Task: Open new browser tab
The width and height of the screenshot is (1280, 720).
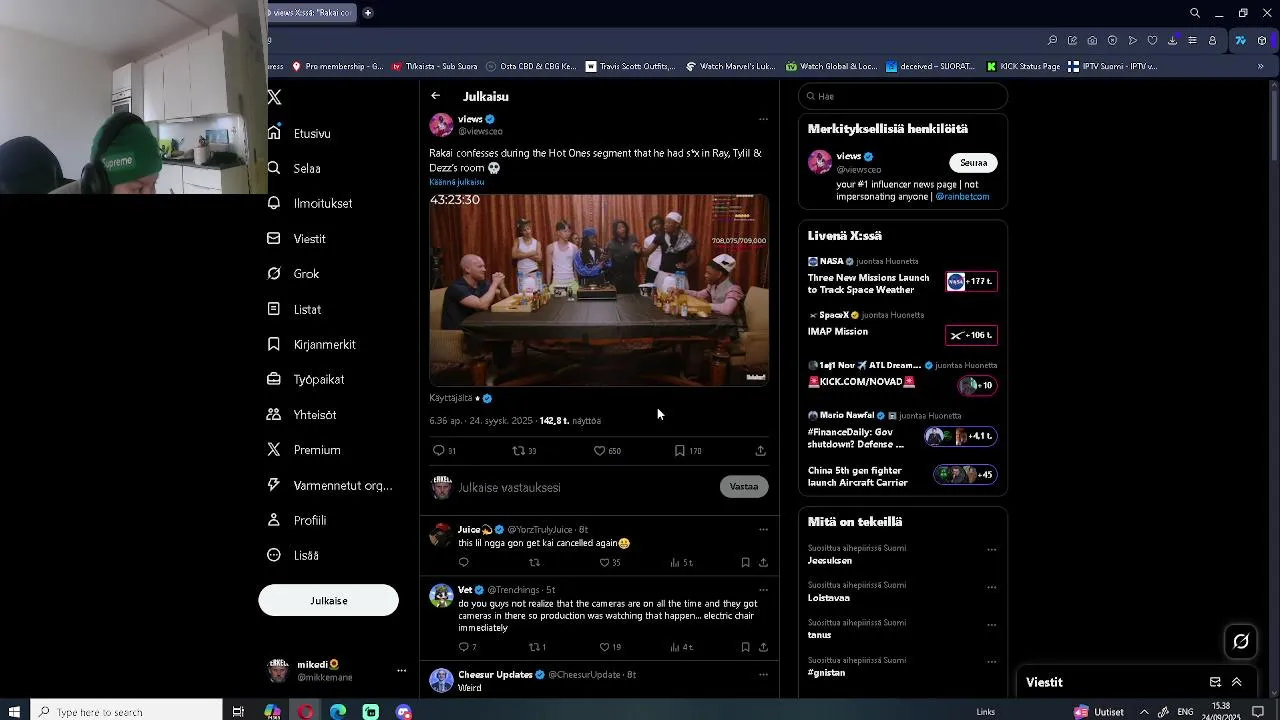Action: (x=368, y=13)
